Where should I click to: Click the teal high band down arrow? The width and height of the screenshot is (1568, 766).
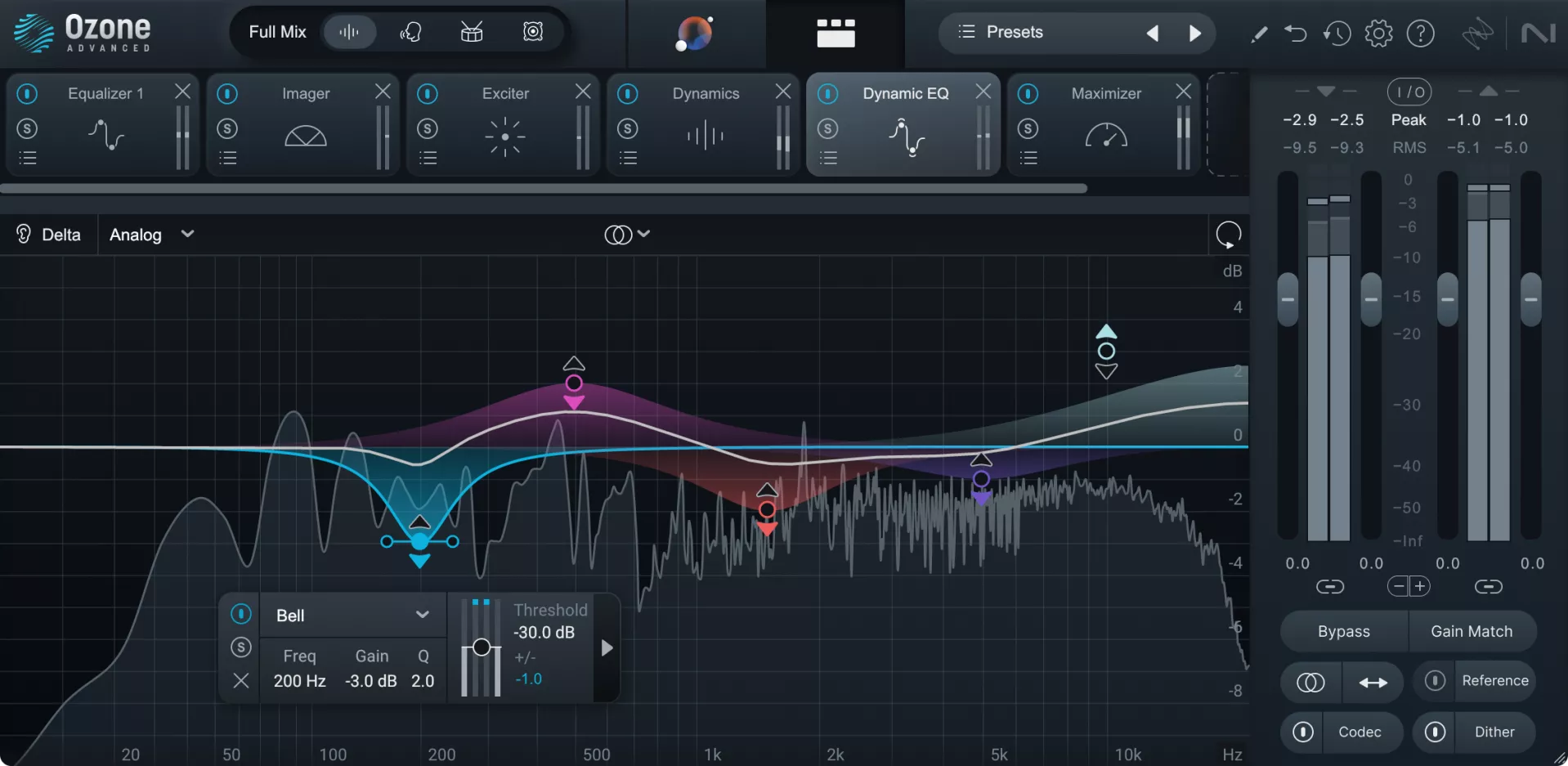pos(1106,372)
